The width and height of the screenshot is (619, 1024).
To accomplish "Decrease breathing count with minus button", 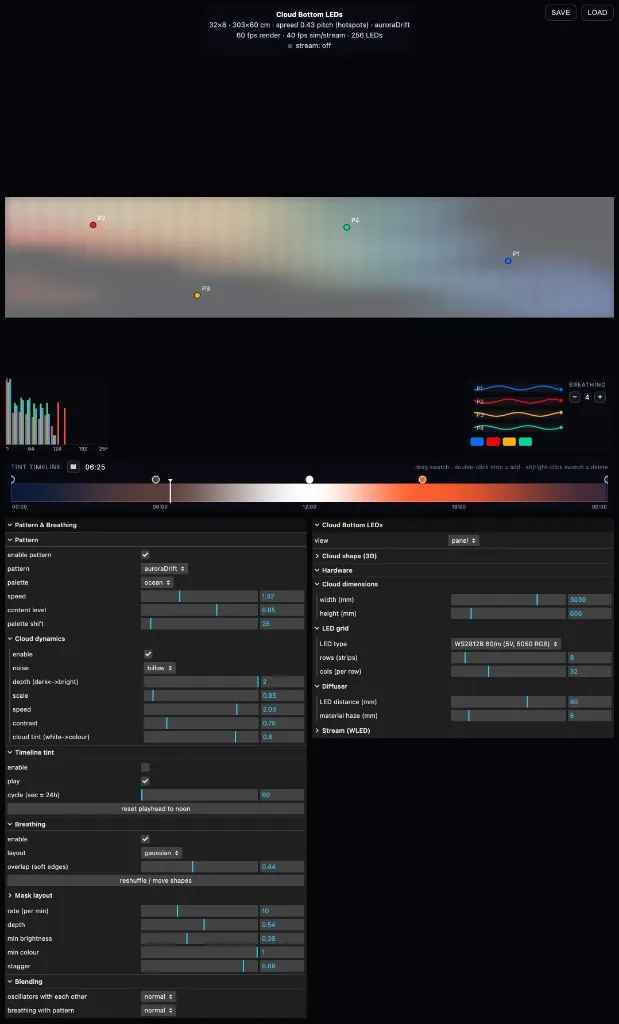I will point(575,397).
